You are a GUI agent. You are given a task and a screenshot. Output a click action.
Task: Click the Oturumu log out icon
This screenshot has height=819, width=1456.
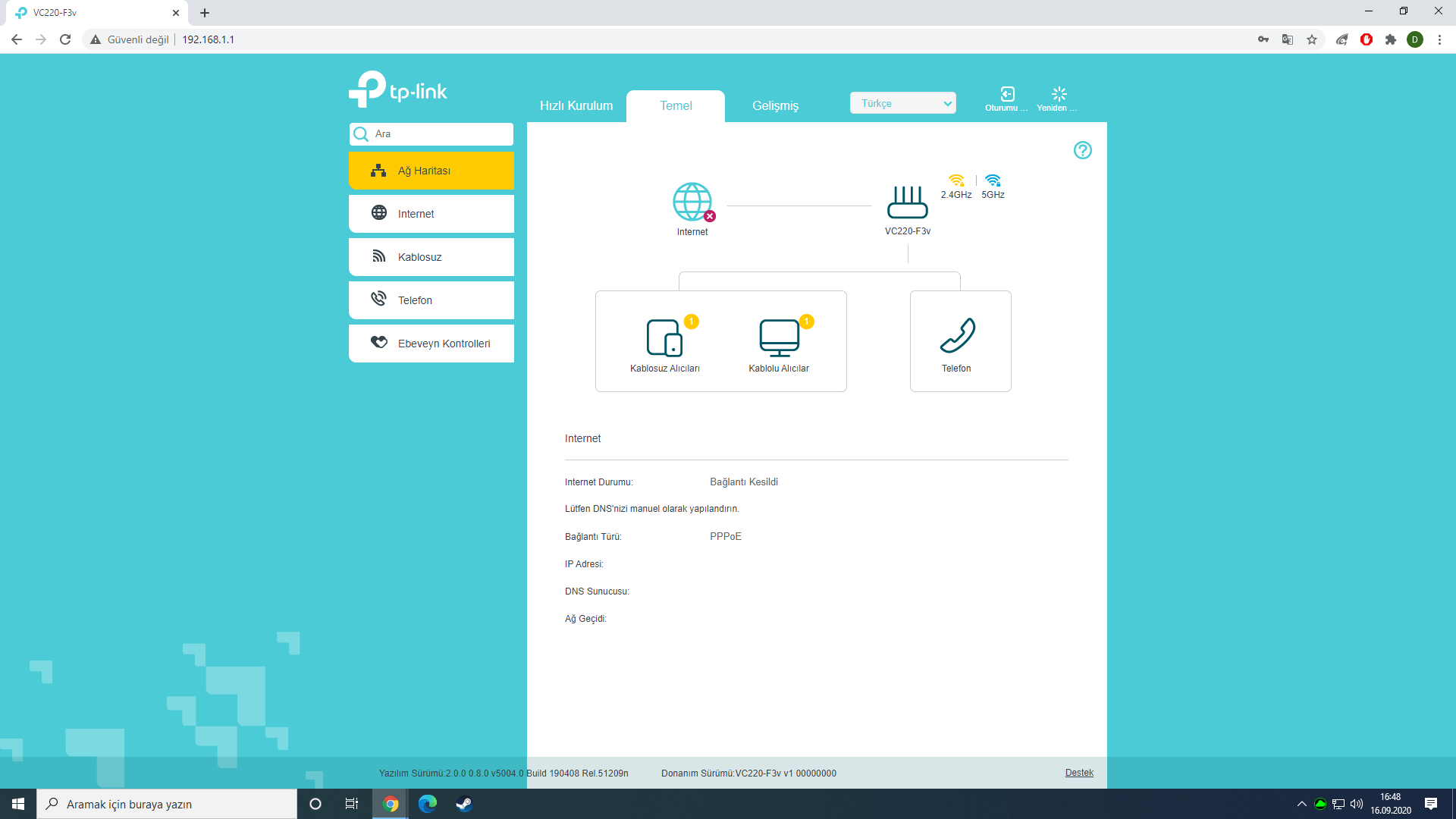(1007, 94)
